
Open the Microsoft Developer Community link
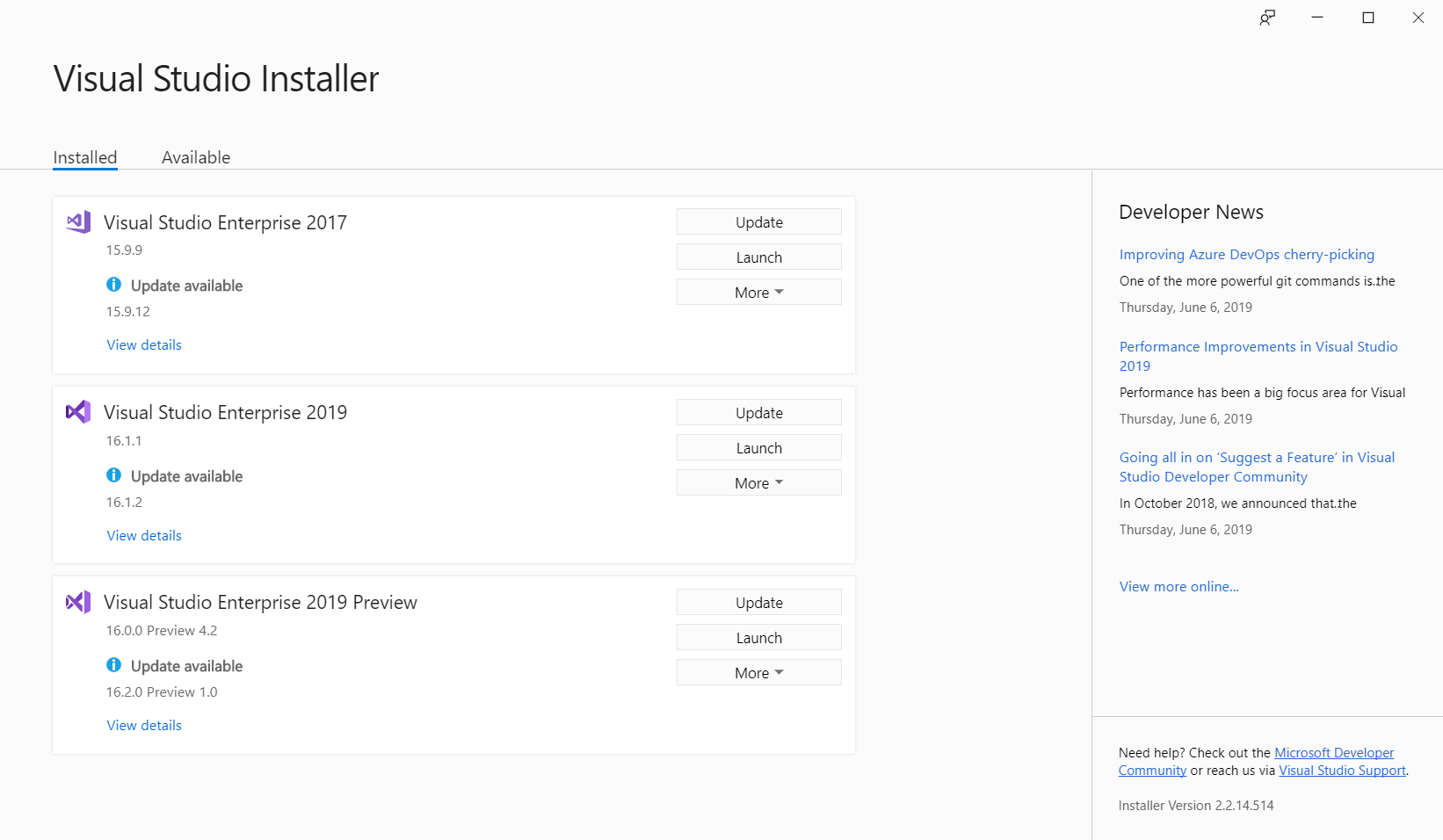pos(1334,753)
